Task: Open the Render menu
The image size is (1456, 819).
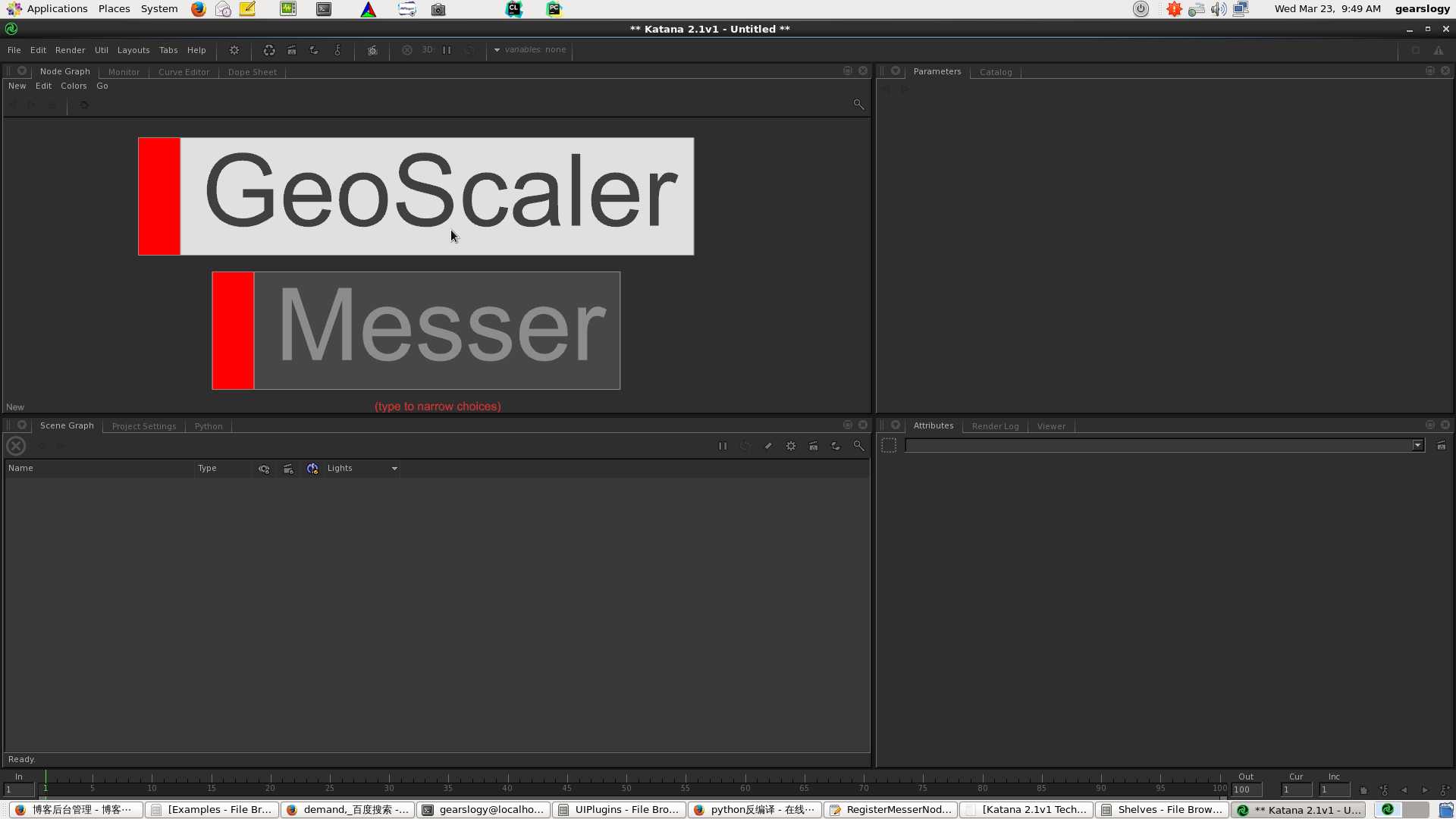Action: click(70, 50)
